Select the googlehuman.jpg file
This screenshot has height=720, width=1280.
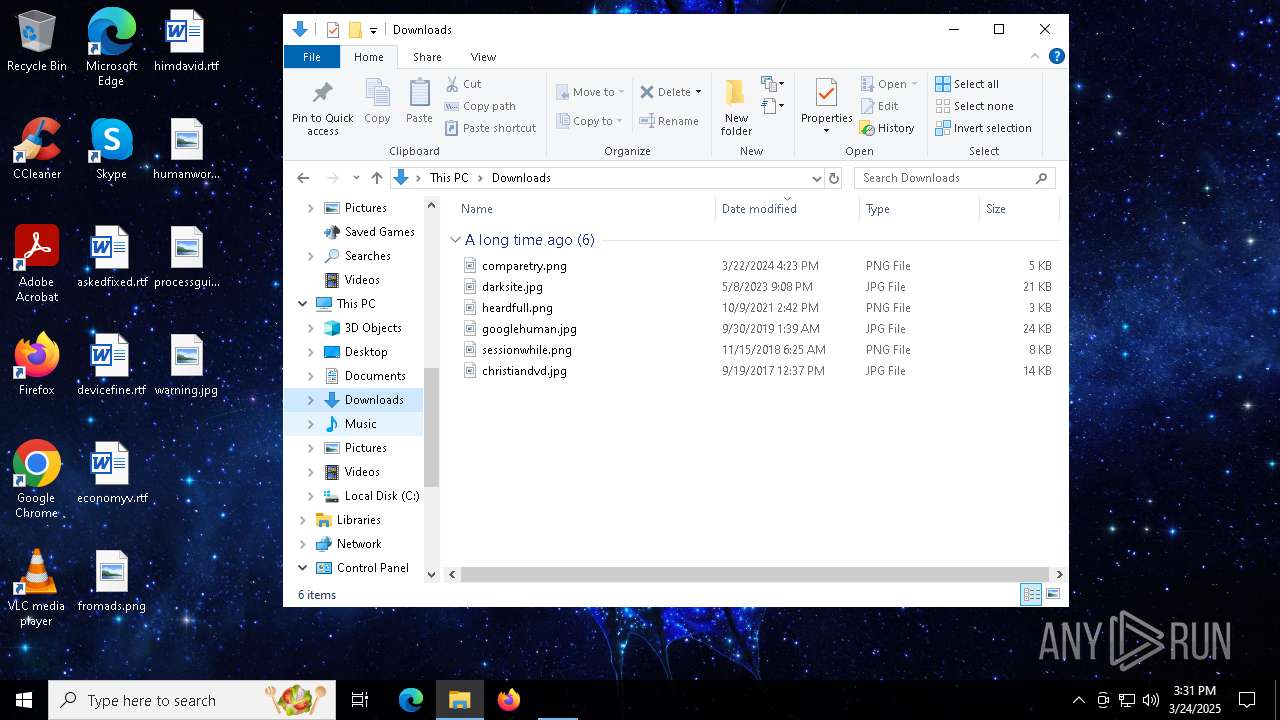[x=529, y=329]
